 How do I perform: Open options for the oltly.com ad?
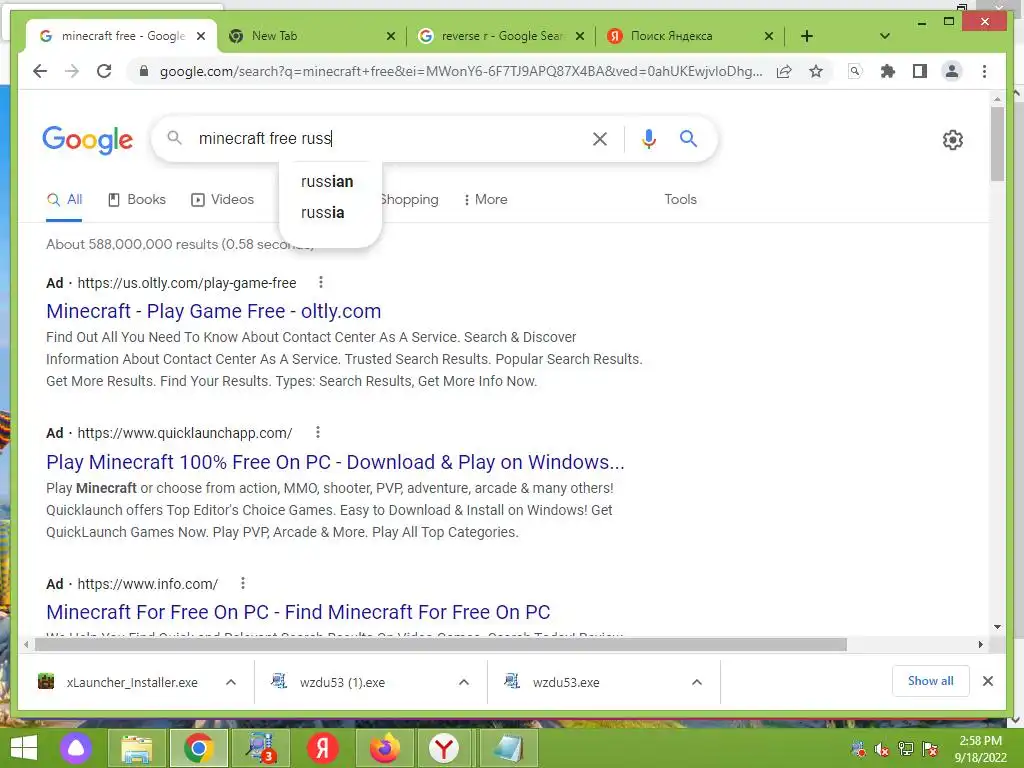(x=321, y=282)
